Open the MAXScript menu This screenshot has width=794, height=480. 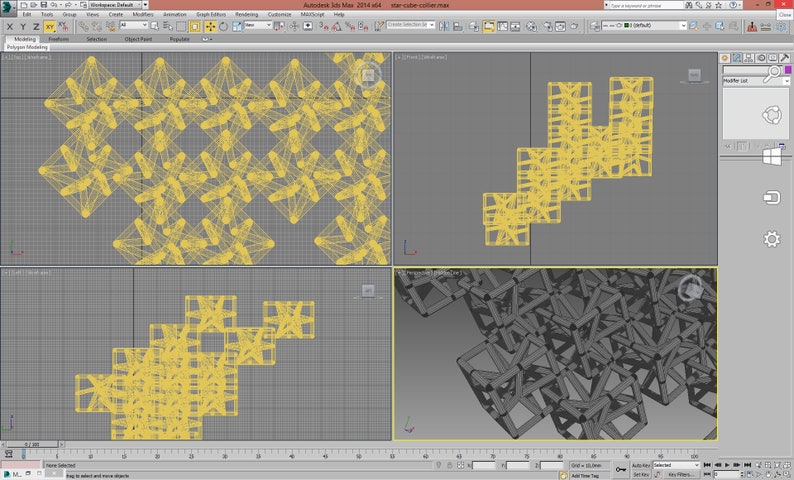point(312,15)
